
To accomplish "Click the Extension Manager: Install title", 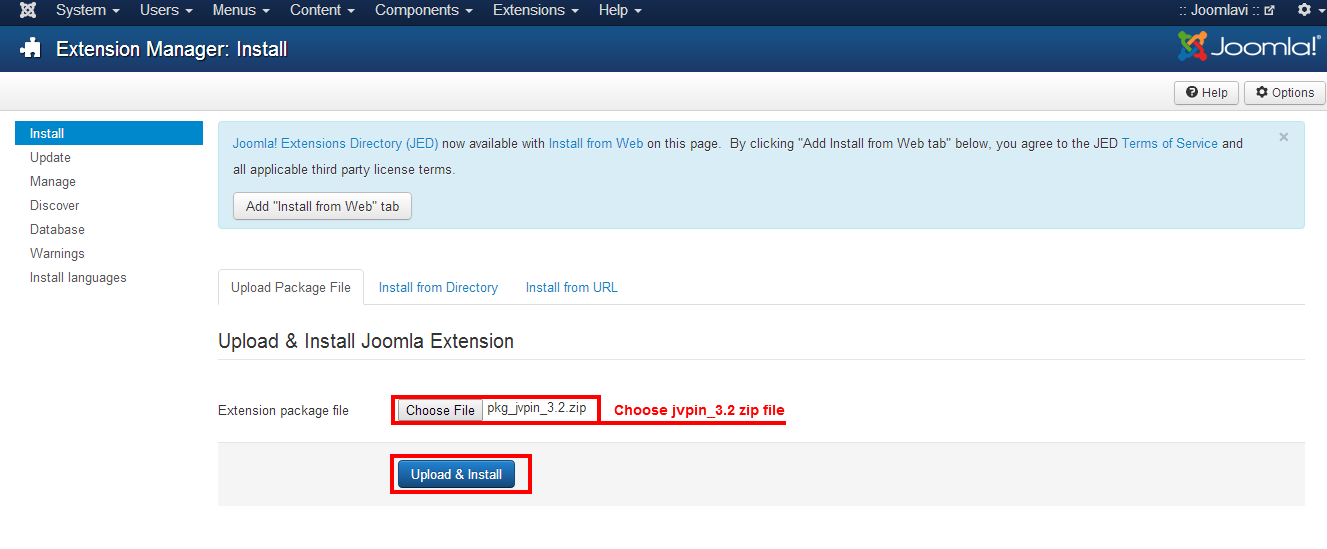I will click(x=172, y=49).
